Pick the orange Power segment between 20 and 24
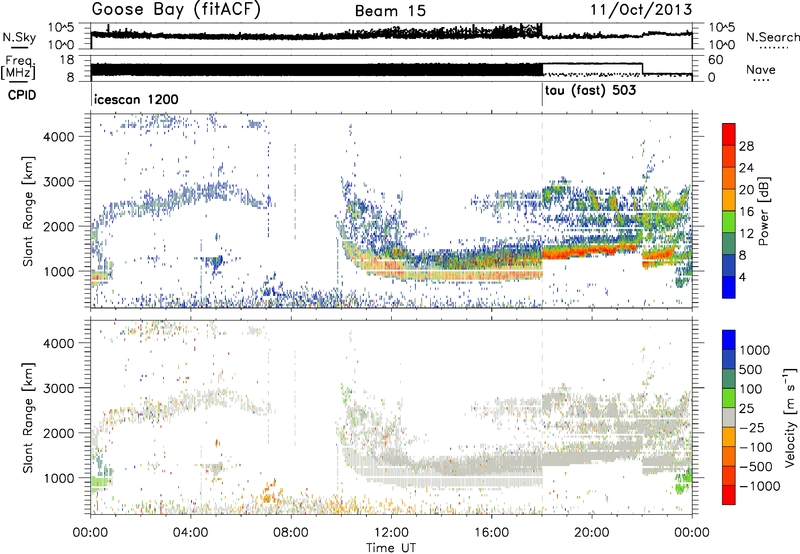 click(729, 179)
